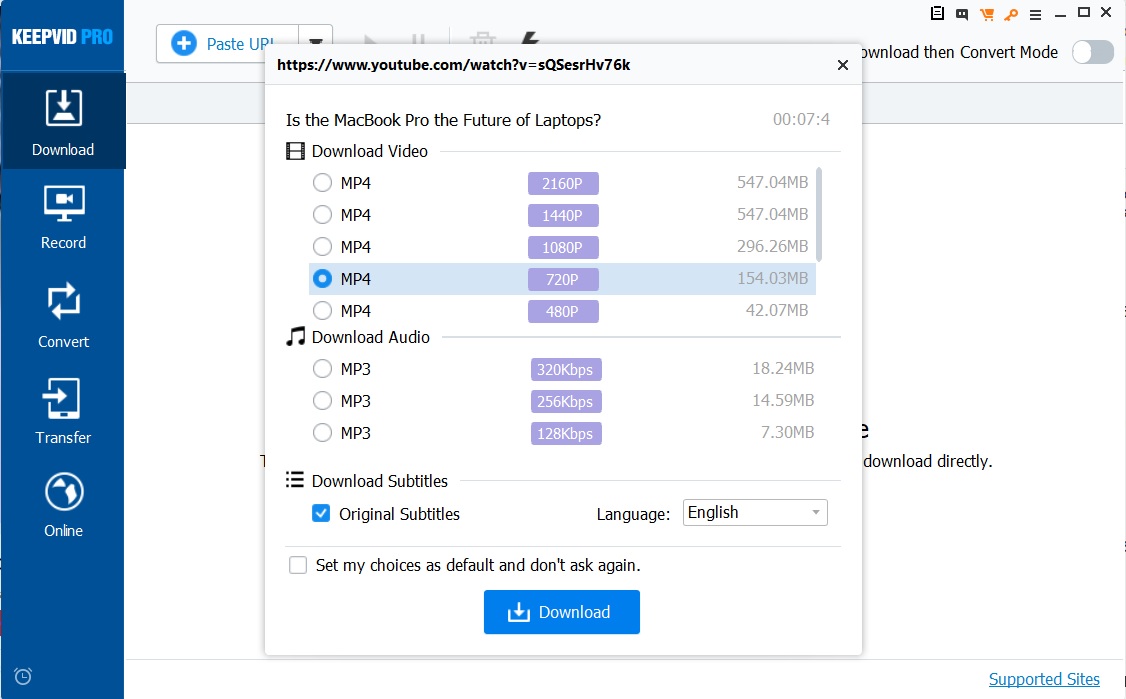Click the trash delete icon in toolbar
The width and height of the screenshot is (1126, 699).
tap(483, 40)
